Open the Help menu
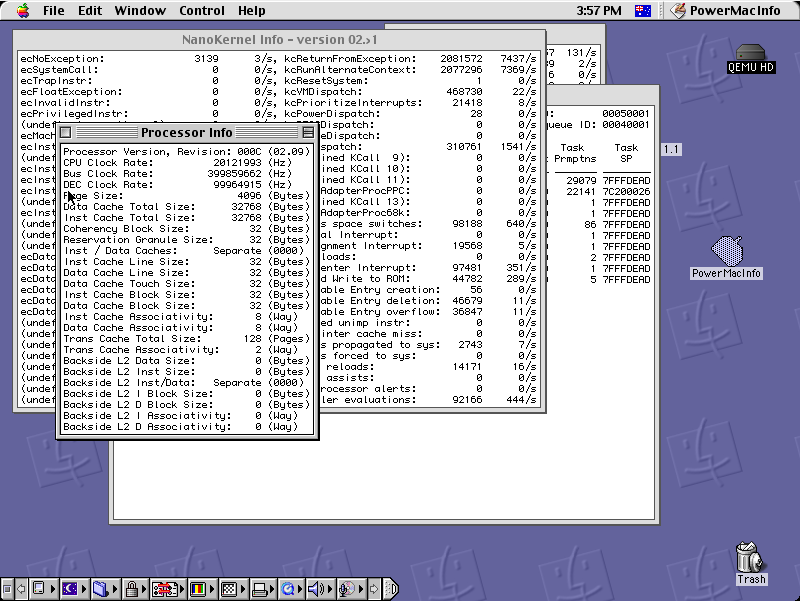800x601 pixels. (x=252, y=10)
